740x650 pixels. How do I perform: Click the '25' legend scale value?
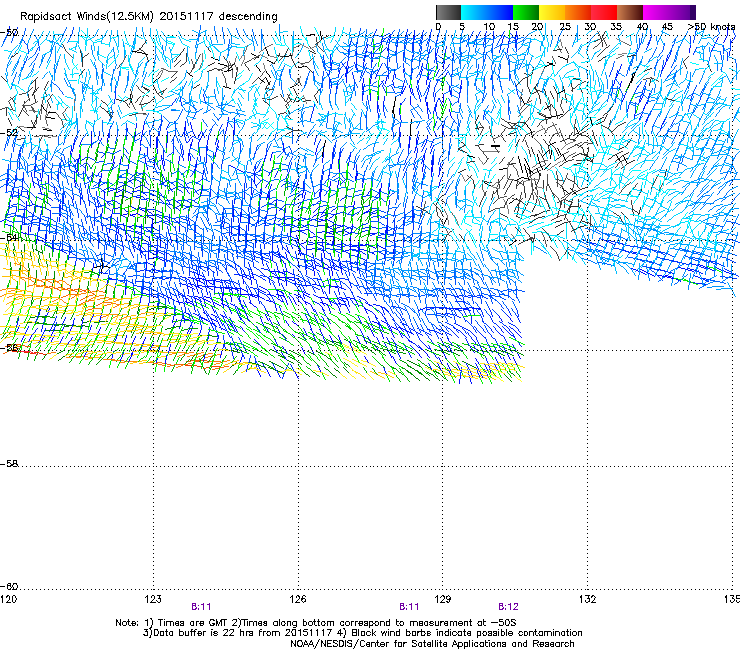coord(565,27)
